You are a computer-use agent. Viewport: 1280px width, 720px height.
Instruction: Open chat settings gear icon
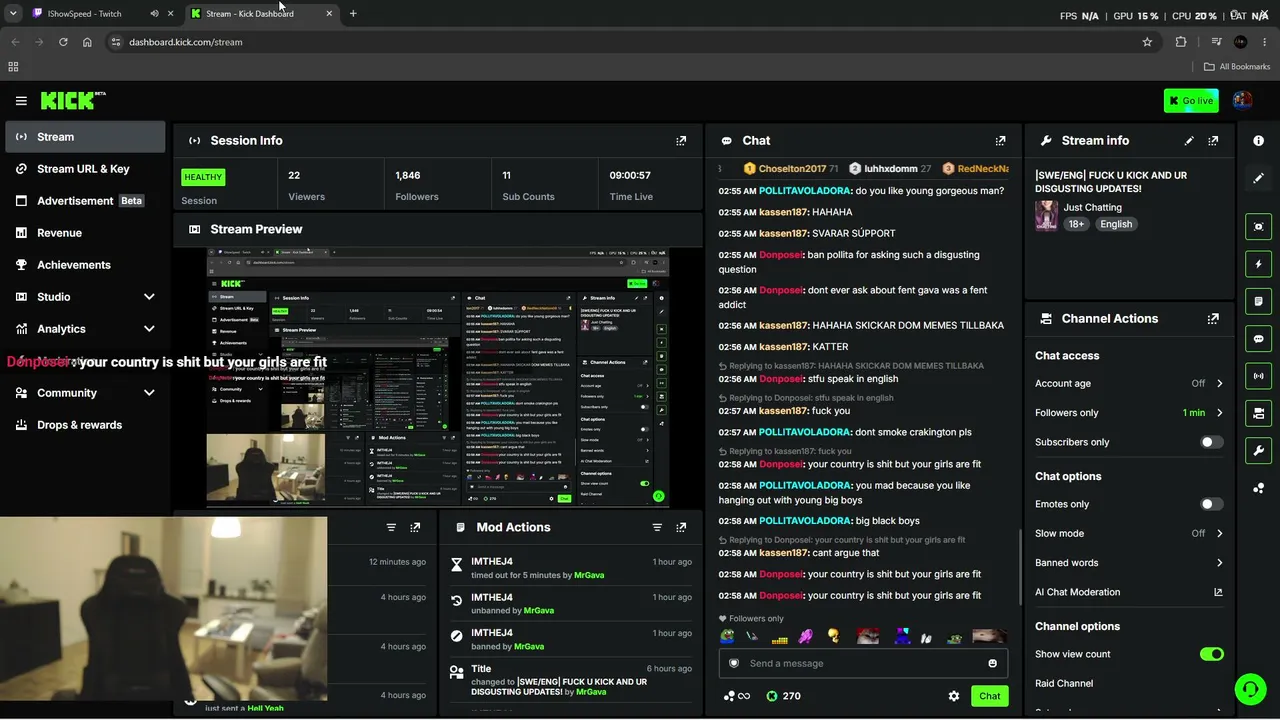pyautogui.click(x=953, y=696)
